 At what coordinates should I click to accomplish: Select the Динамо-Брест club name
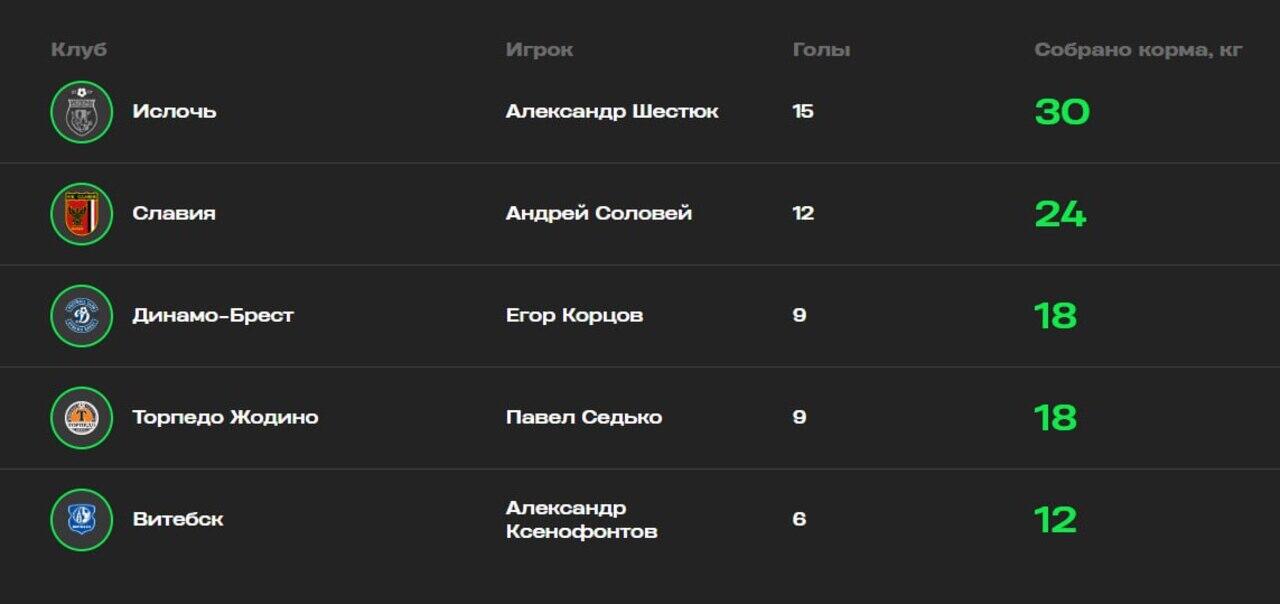tap(213, 316)
